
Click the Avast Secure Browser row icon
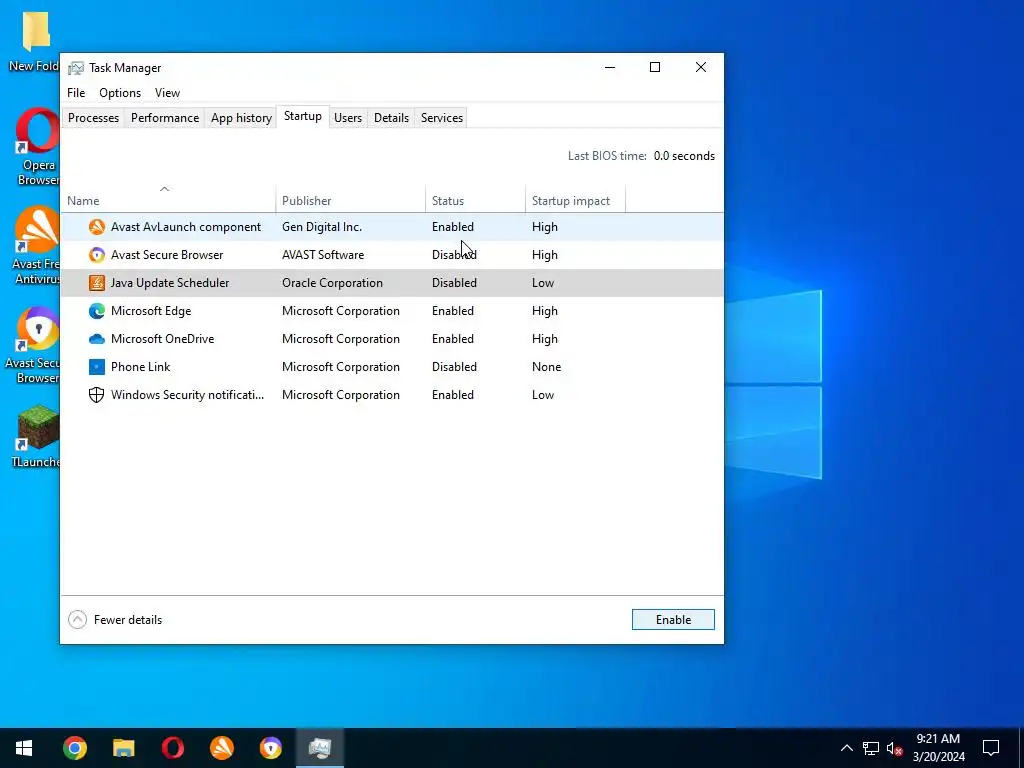pyautogui.click(x=97, y=255)
